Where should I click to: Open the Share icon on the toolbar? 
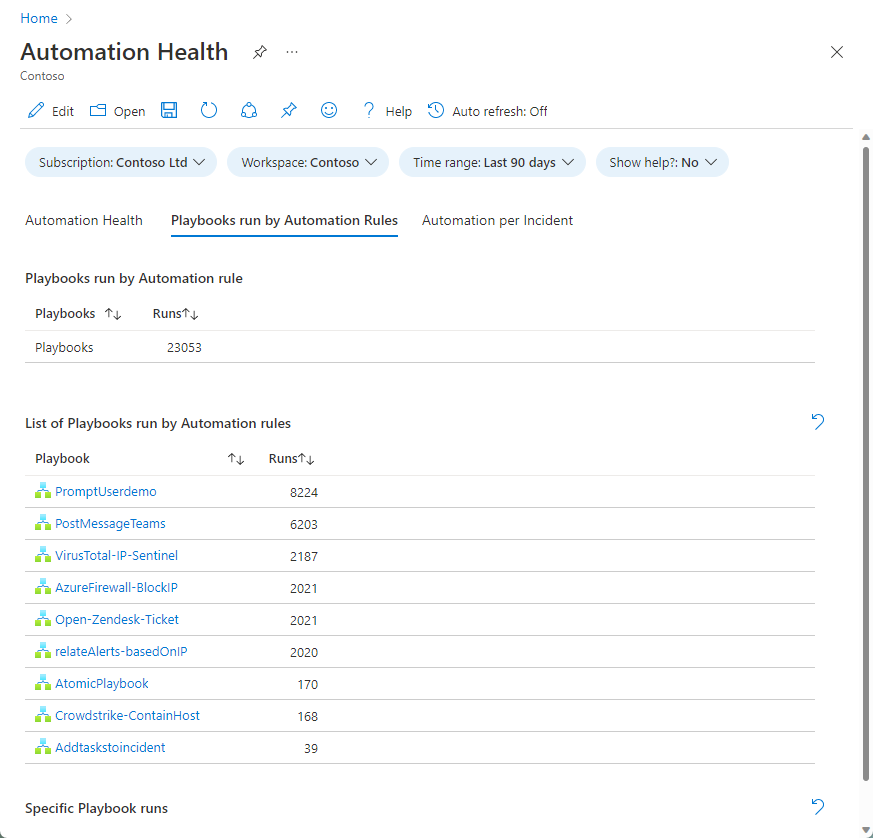(x=248, y=110)
